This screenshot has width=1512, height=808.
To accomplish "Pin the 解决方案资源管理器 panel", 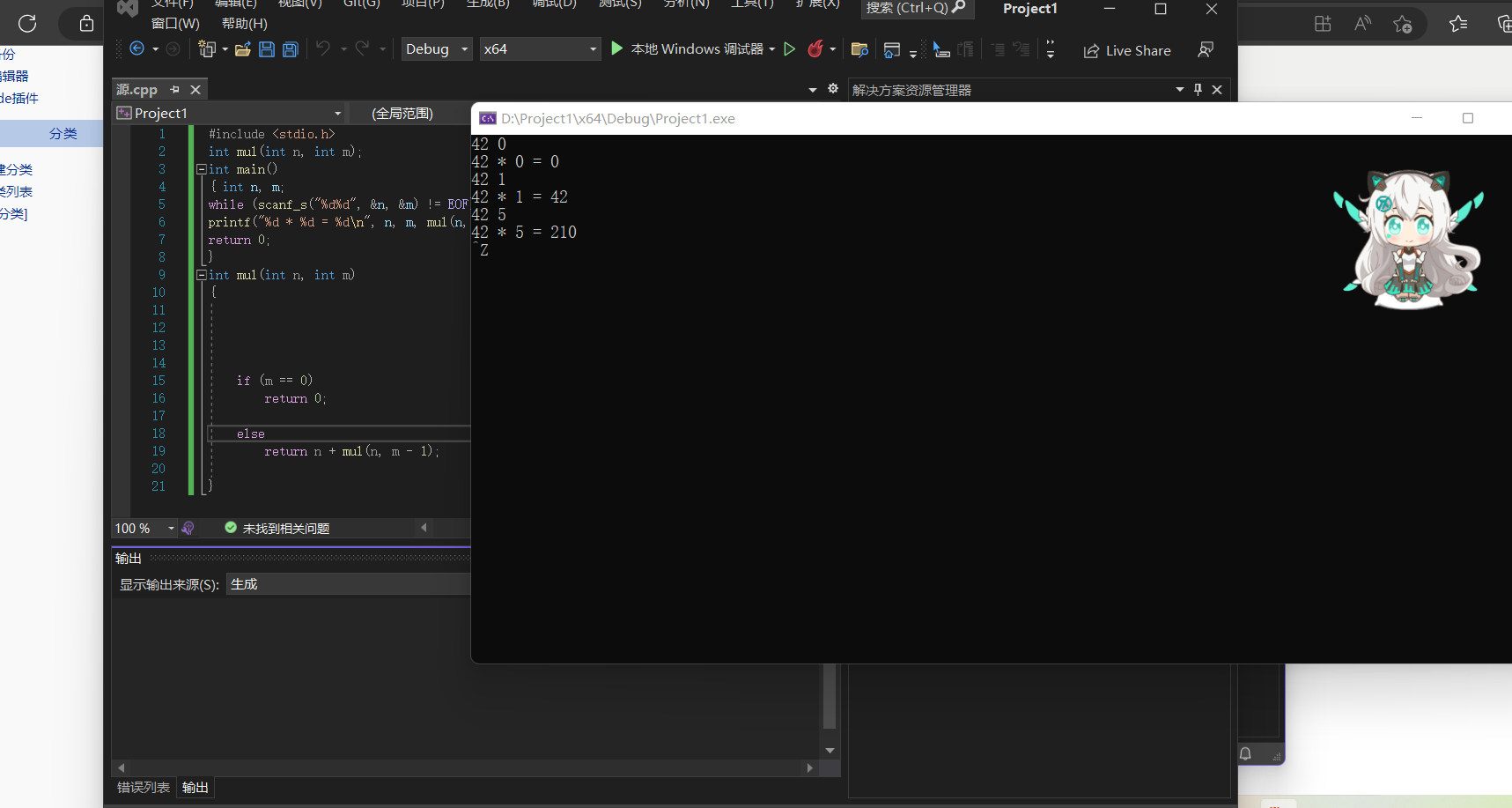I will 1198,90.
